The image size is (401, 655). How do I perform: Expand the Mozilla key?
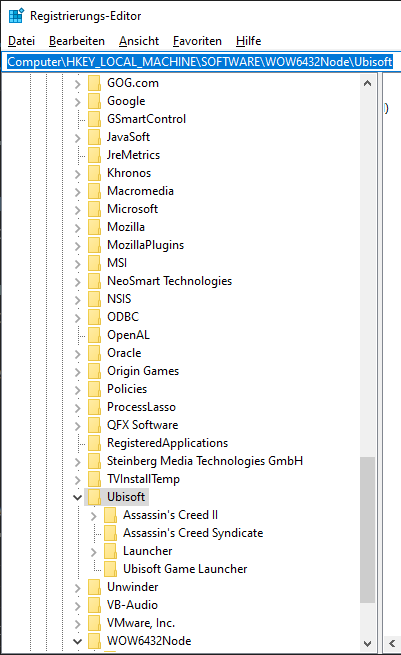click(78, 228)
